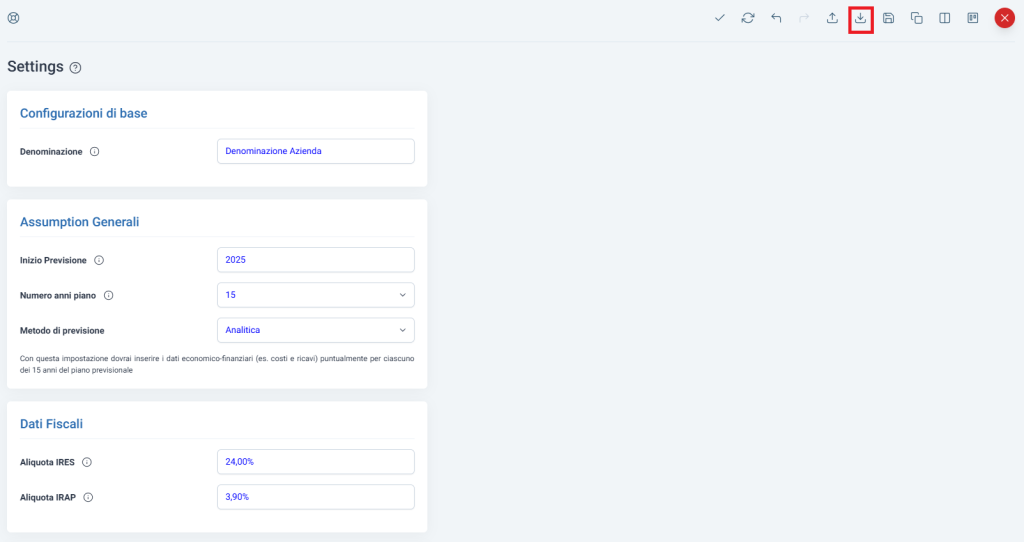Click the Denominazione Azienda text field
Viewport: 1024px width, 542px height.
coord(315,151)
